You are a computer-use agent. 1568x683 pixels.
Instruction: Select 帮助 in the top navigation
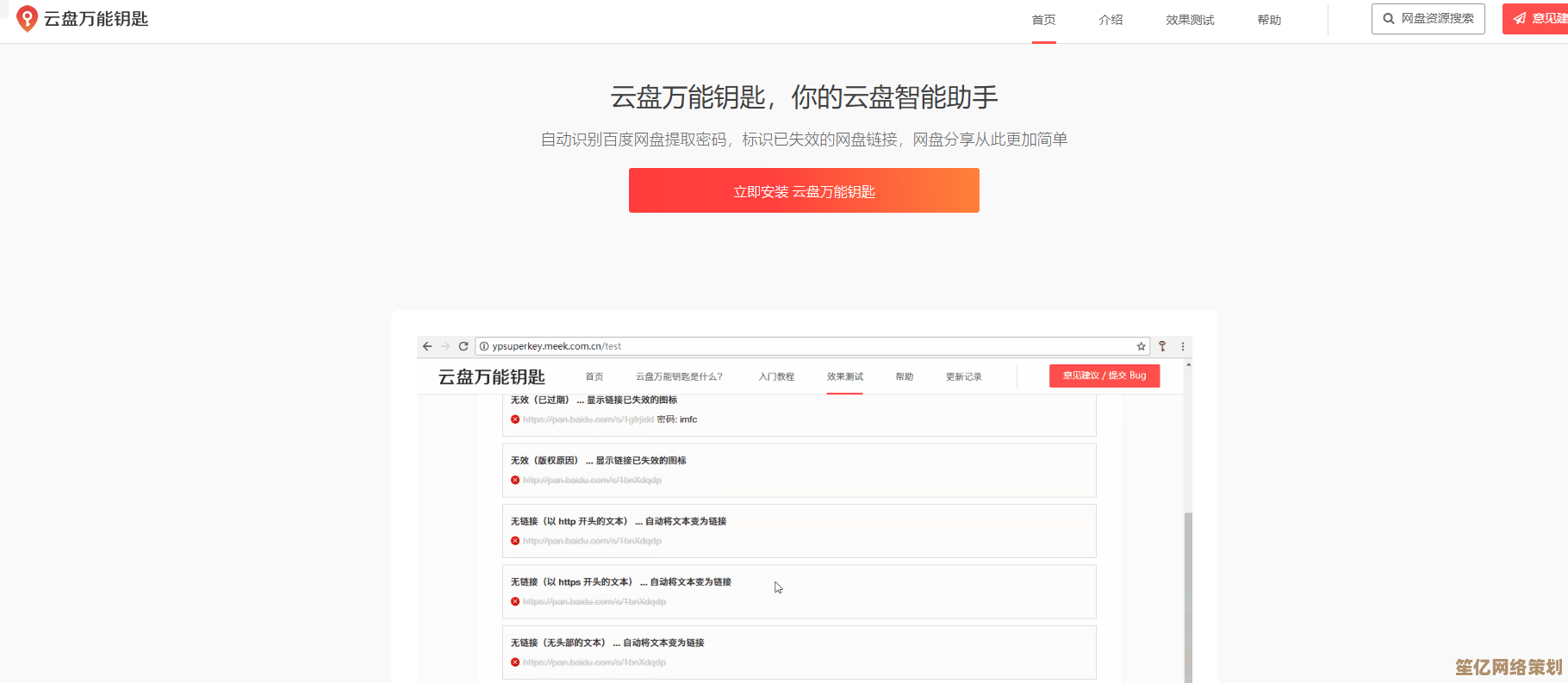tap(1269, 20)
